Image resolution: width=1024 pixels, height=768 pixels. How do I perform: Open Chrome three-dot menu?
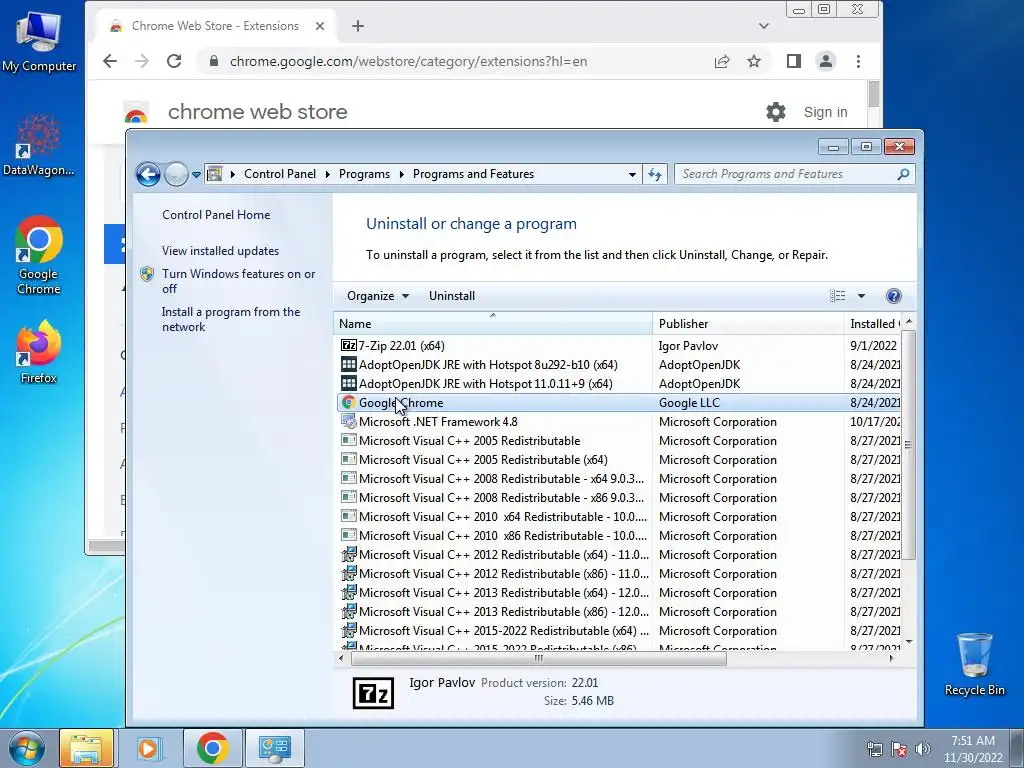858,61
